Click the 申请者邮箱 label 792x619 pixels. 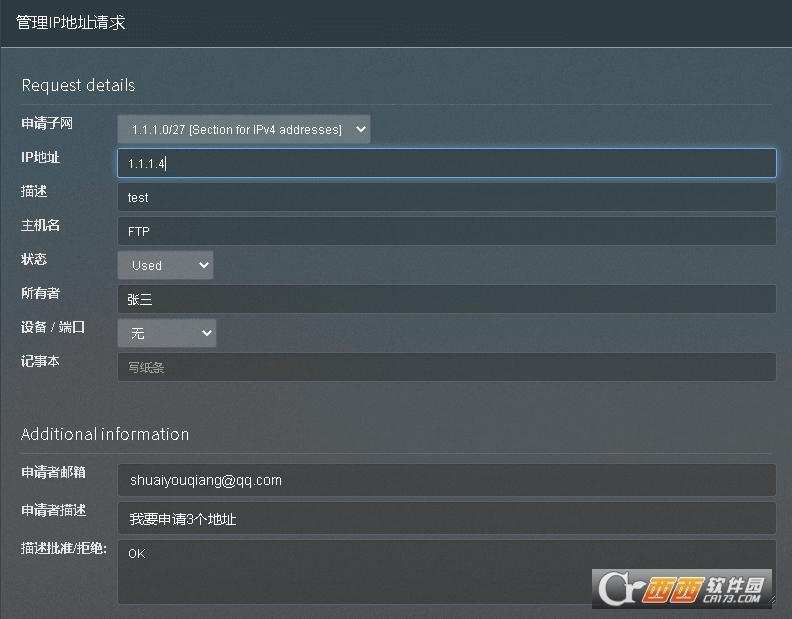(54, 472)
